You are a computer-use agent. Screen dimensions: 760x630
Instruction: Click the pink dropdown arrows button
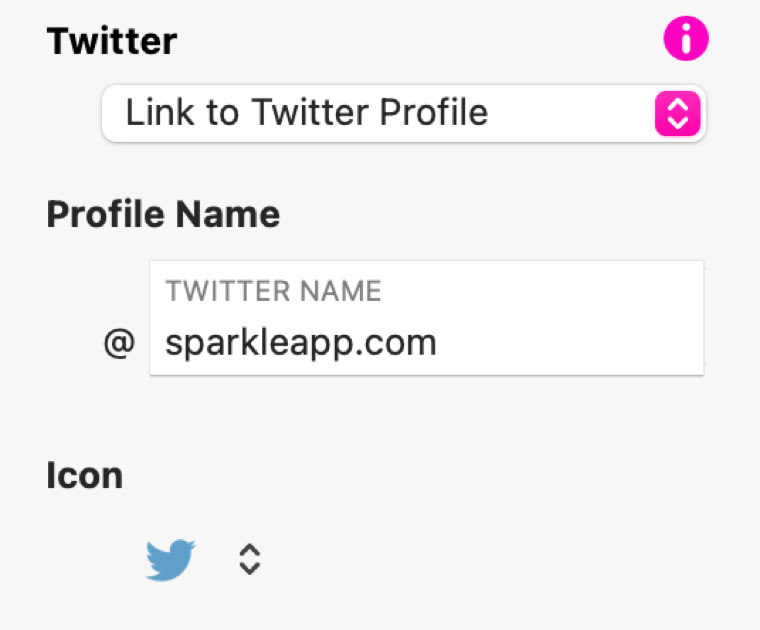tap(677, 112)
